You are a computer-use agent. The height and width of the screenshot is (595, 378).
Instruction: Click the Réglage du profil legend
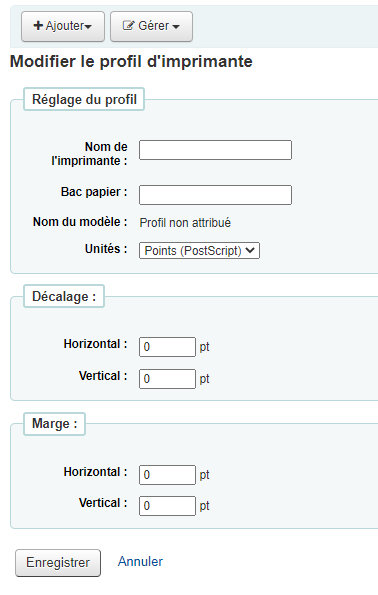[84, 99]
